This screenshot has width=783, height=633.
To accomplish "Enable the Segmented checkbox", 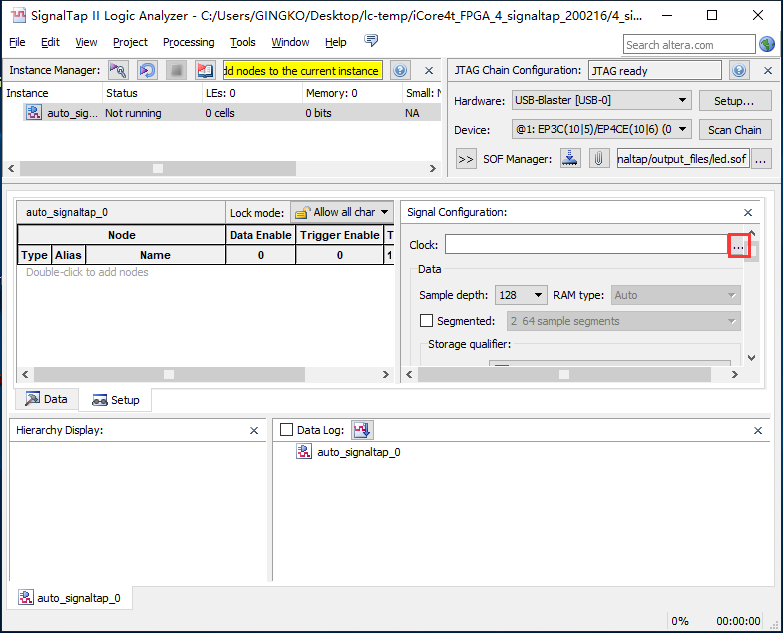I will pyautogui.click(x=427, y=321).
